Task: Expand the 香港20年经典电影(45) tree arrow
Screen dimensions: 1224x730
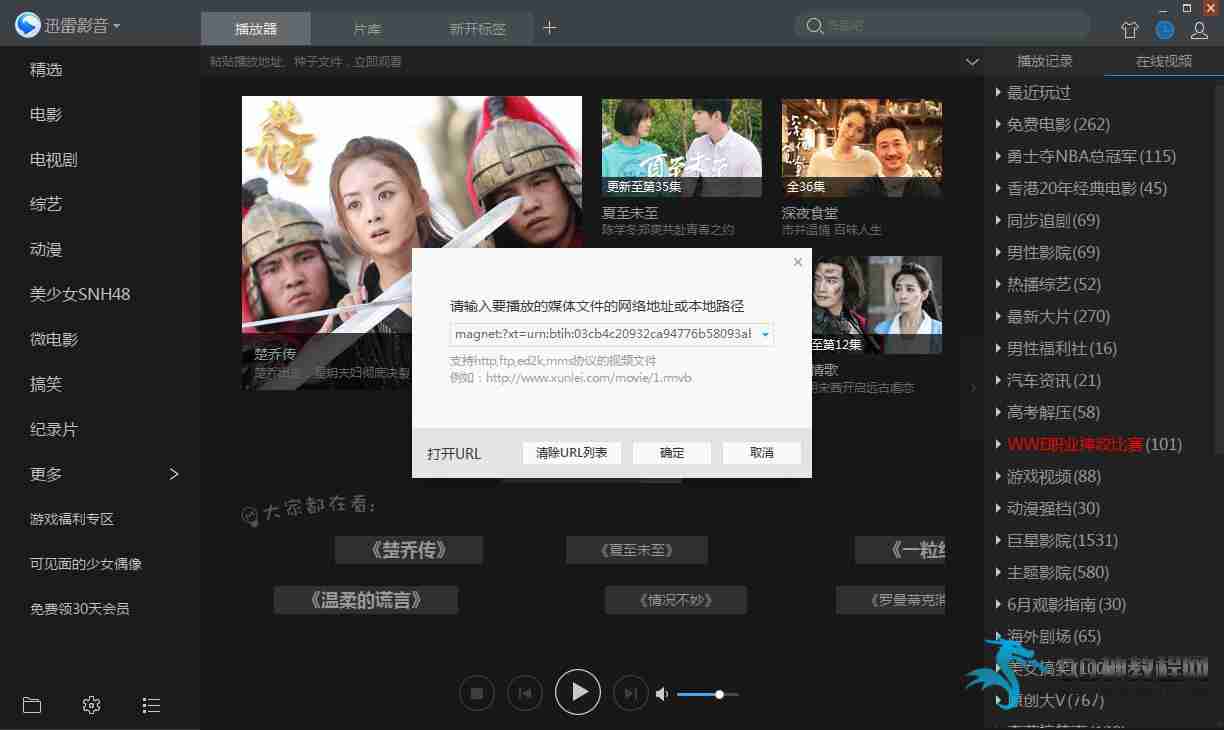Action: tap(998, 188)
